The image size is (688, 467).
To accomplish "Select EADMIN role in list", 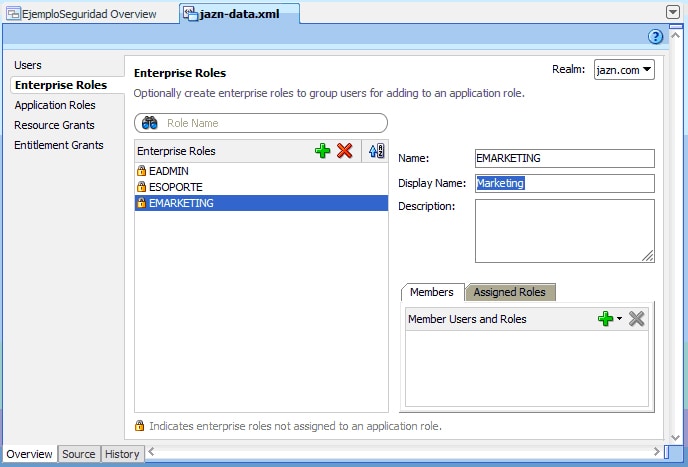I will click(262, 171).
